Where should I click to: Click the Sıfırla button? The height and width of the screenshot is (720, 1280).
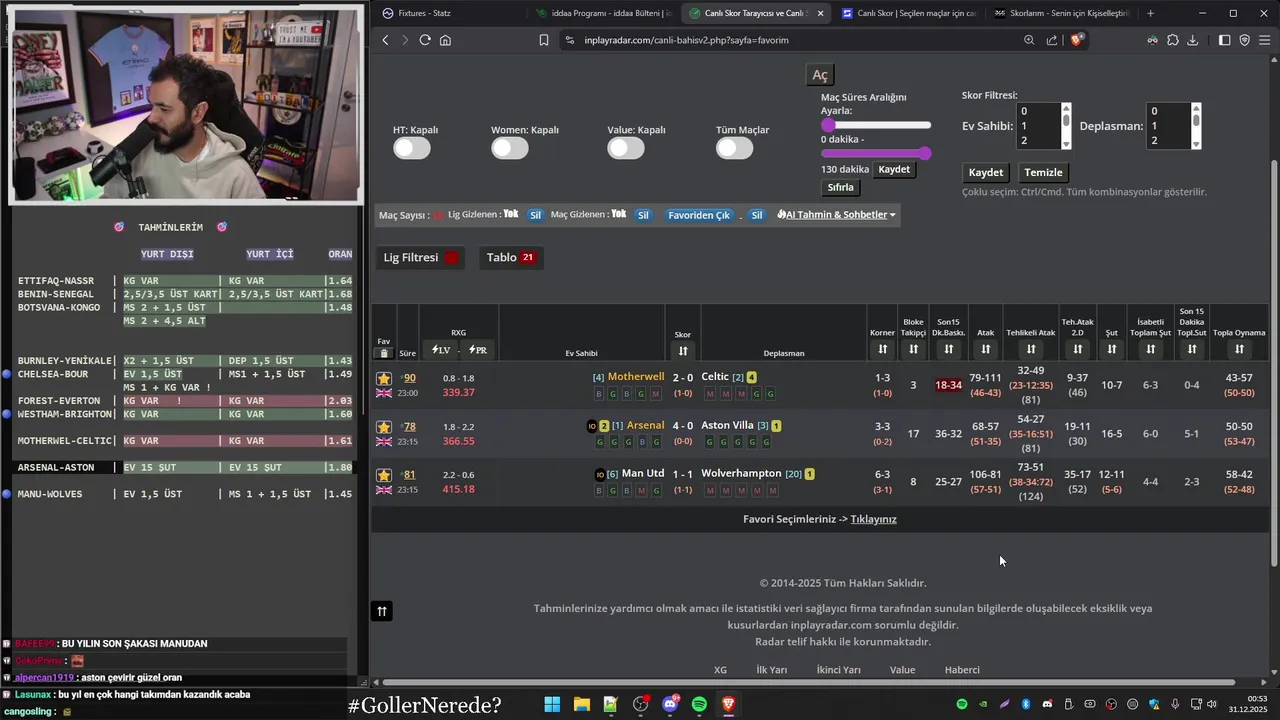[x=841, y=188]
